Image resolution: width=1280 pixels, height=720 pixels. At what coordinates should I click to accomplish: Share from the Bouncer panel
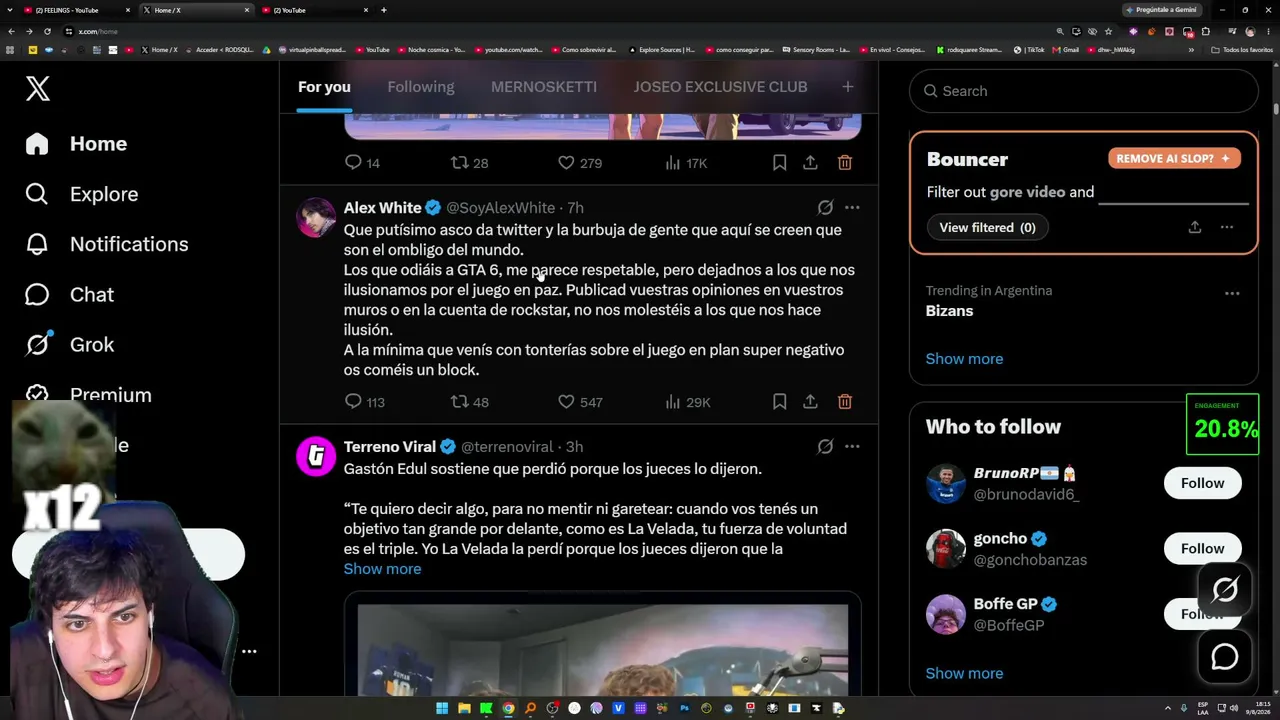coord(1195,228)
